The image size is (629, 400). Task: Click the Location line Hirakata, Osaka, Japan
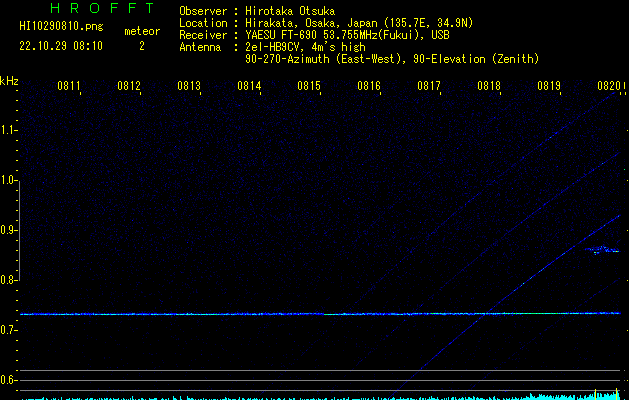[x=359, y=23]
